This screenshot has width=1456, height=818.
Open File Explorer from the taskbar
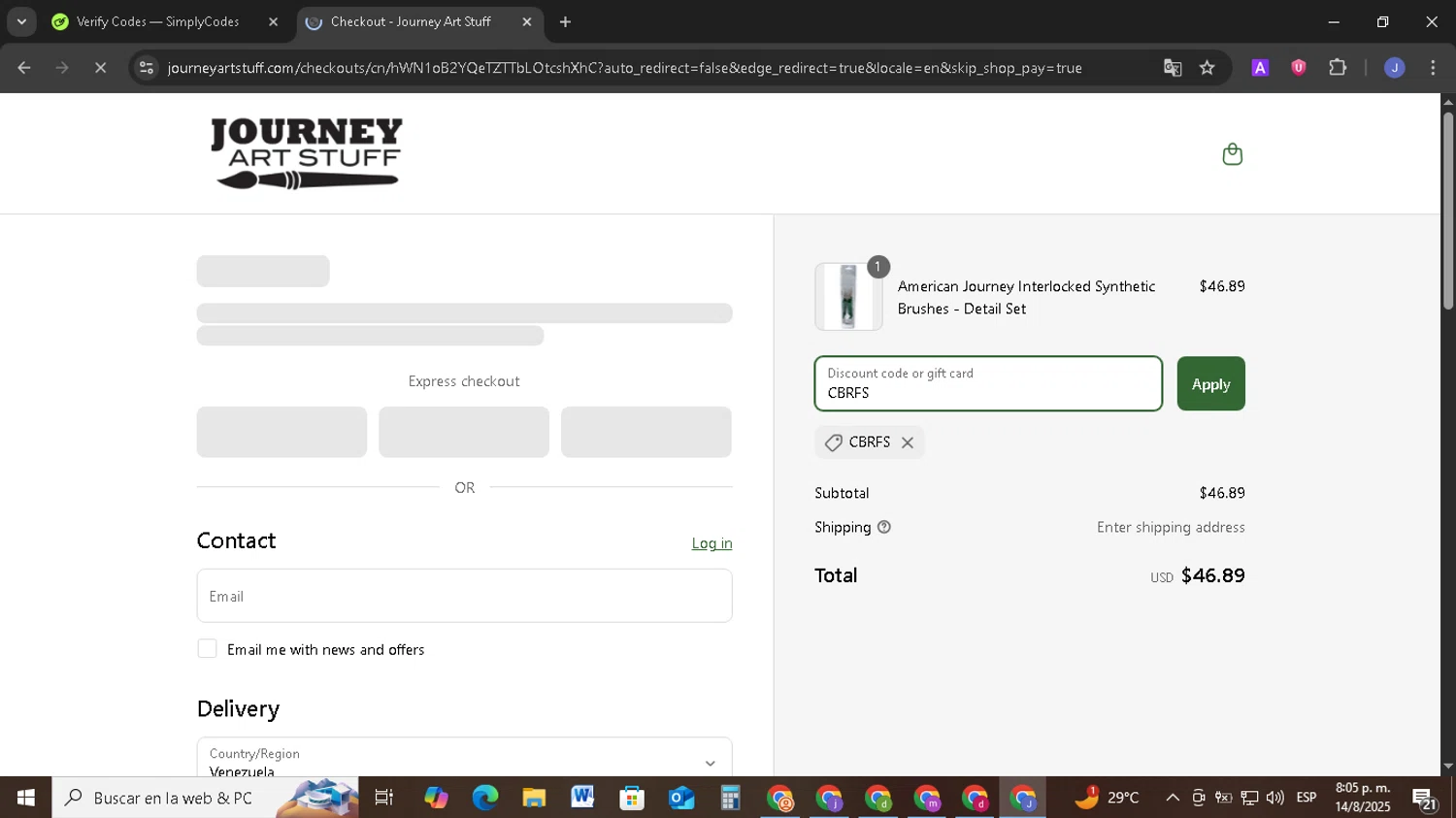pyautogui.click(x=534, y=798)
